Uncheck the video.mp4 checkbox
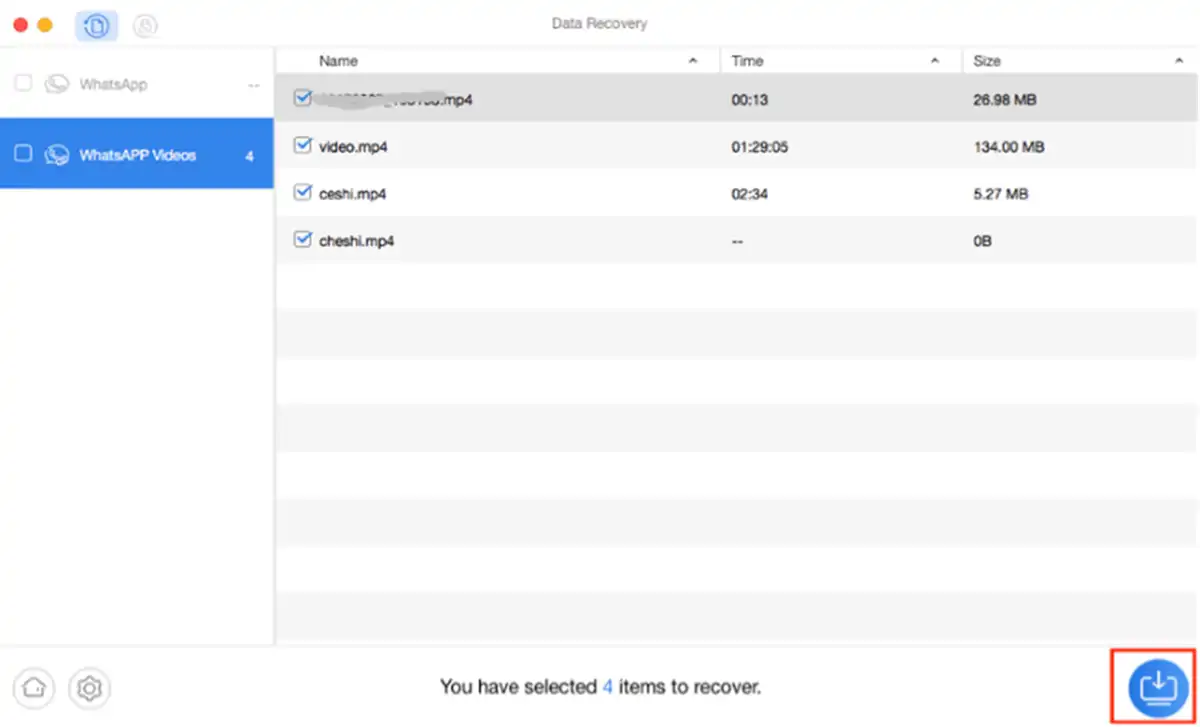 (302, 146)
